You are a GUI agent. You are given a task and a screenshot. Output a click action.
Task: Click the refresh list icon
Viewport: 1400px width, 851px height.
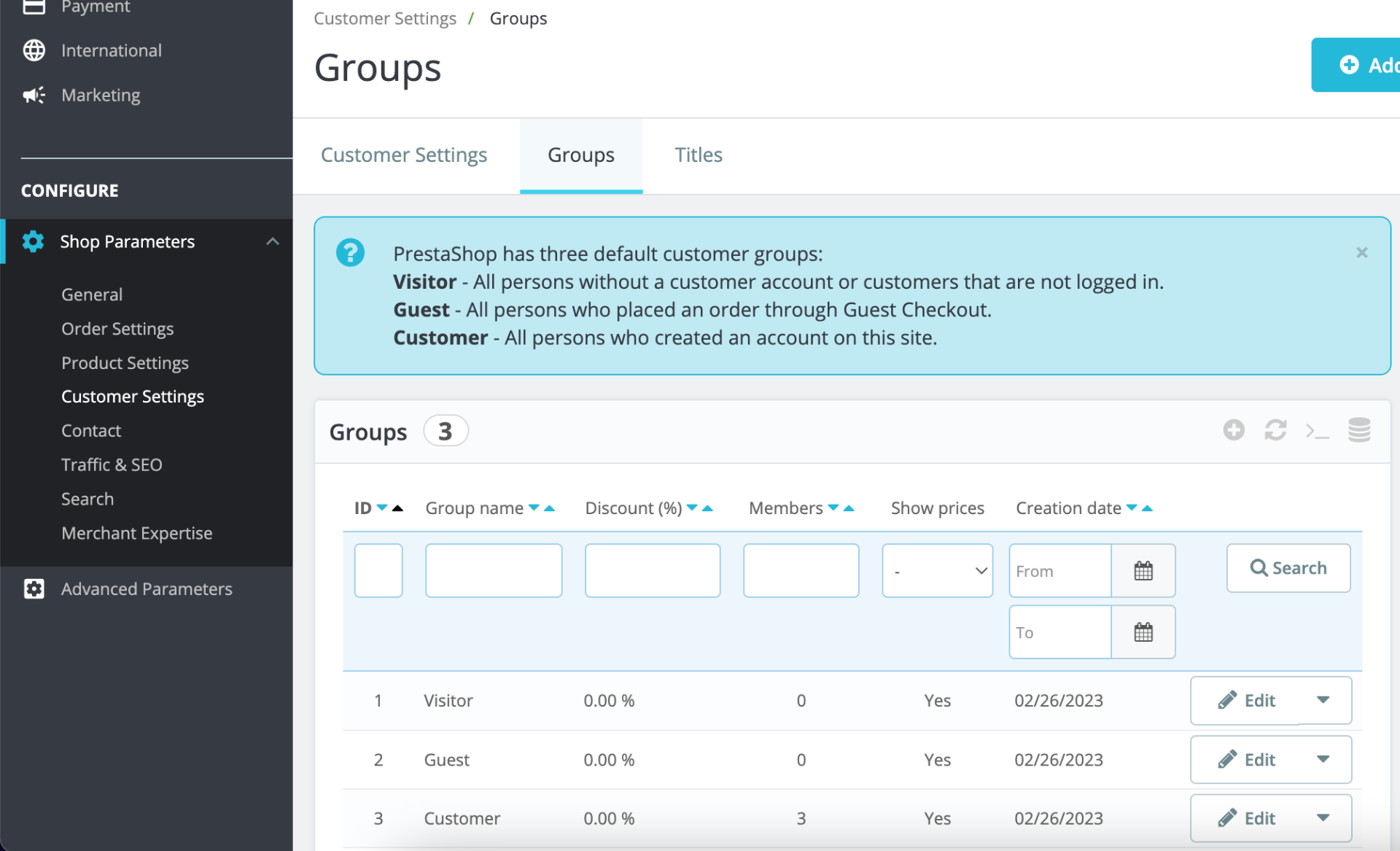point(1275,430)
